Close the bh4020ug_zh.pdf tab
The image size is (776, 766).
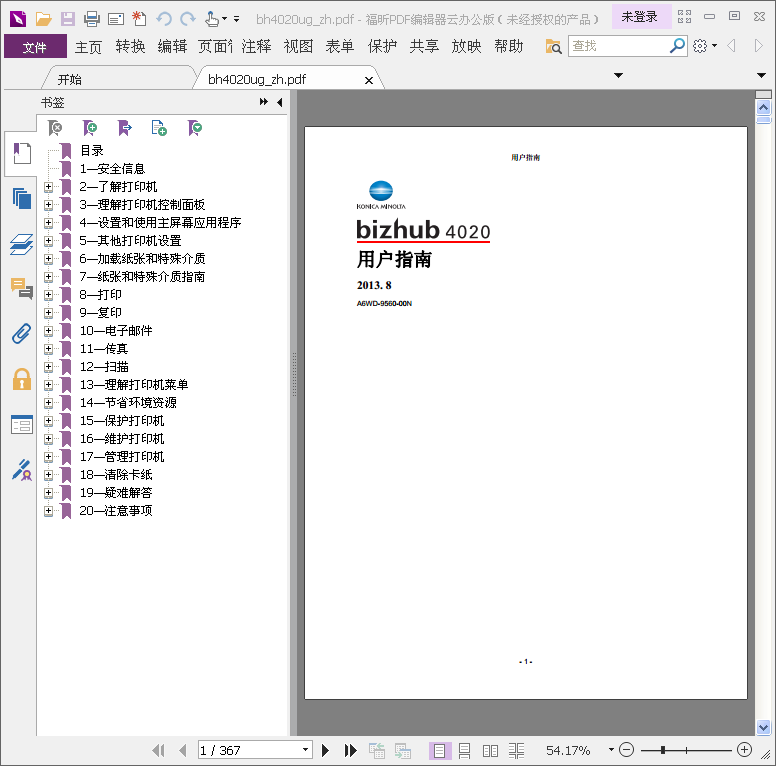369,80
